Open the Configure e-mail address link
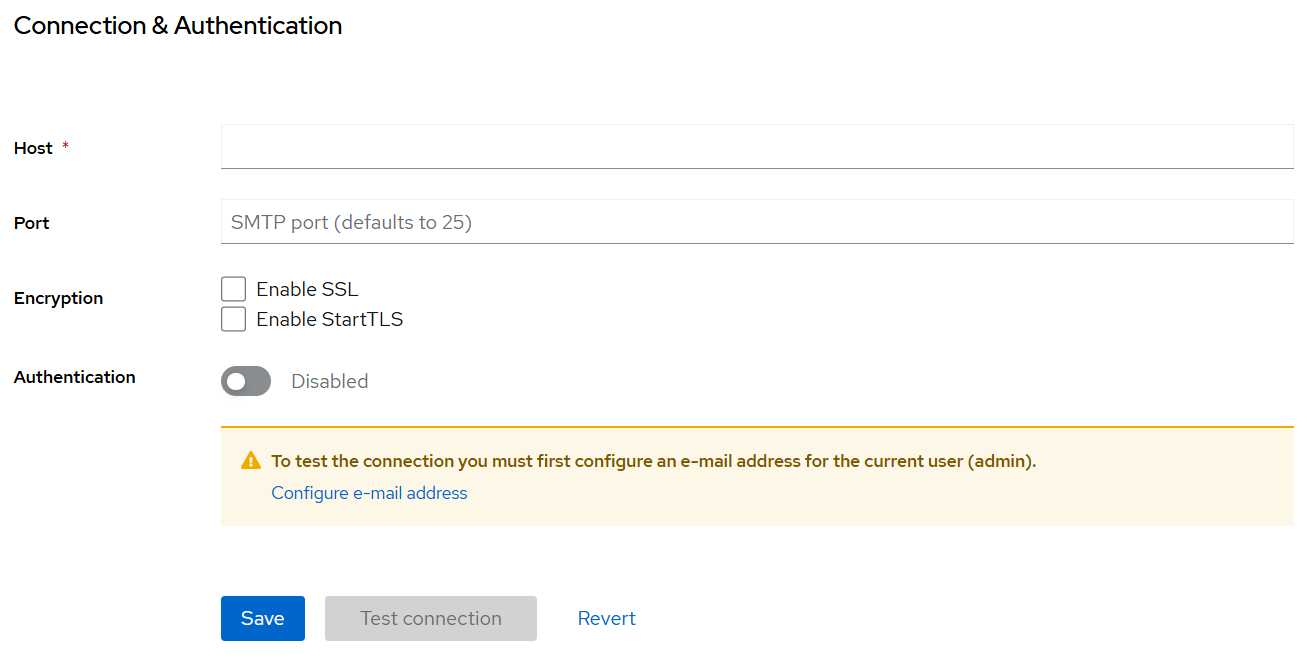Viewport: 1307px width, 662px height. tap(369, 493)
